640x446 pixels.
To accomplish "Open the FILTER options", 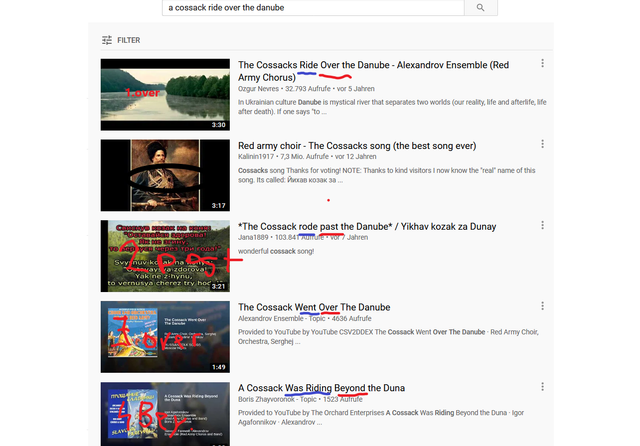I will click(x=121, y=40).
